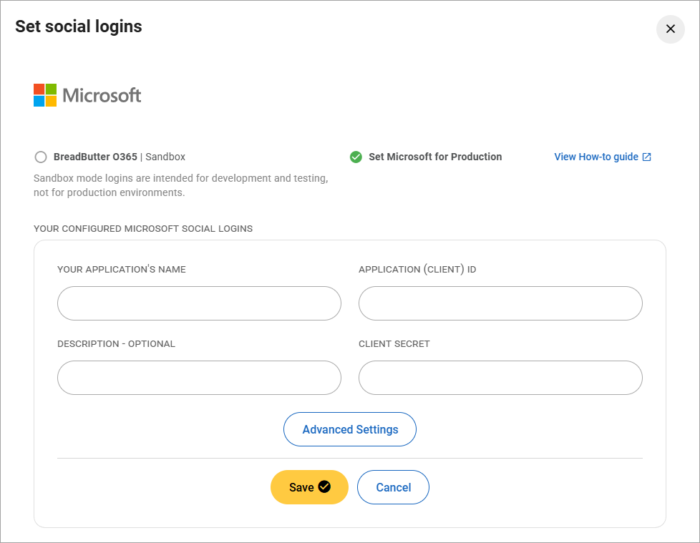Open the View How-to guide link
The image size is (700, 543).
(596, 157)
